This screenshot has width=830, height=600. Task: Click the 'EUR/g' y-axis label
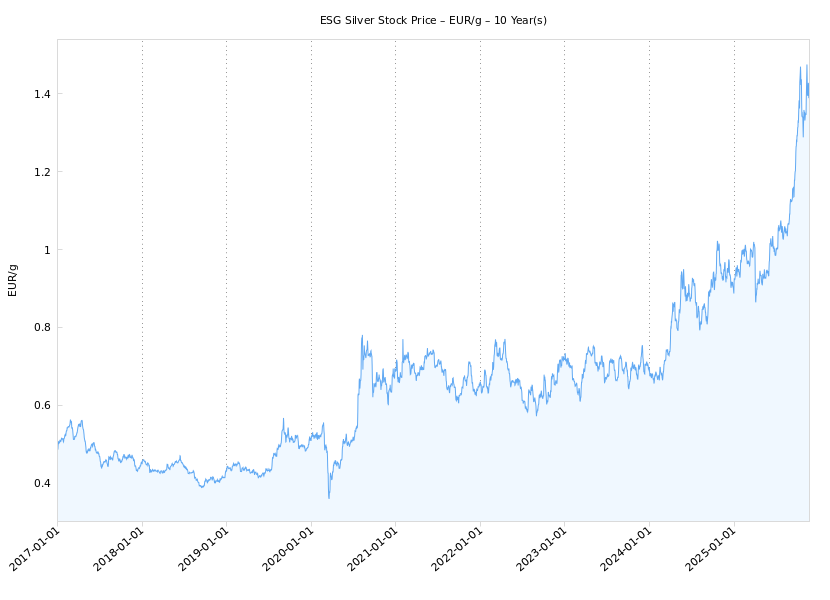coord(13,280)
